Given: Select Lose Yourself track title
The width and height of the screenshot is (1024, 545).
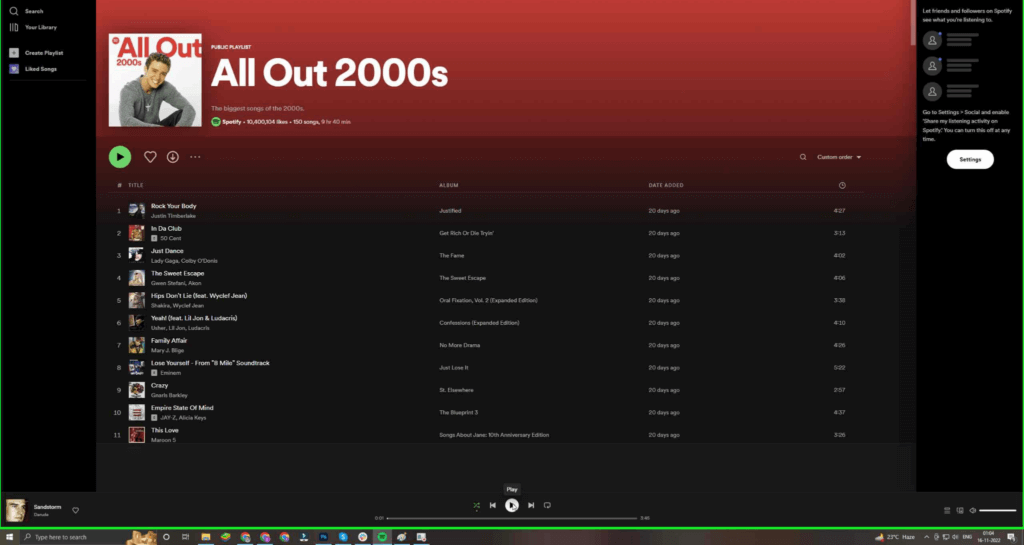Looking at the screenshot, I should 210,363.
